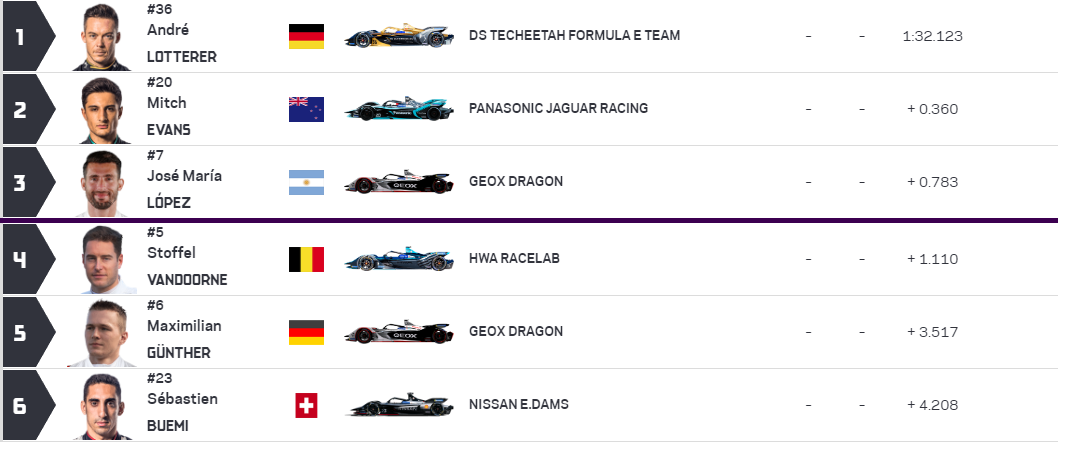This screenshot has height=449, width=1065.
Task: Open the VANDOORNE driver name link
Action: point(187,280)
